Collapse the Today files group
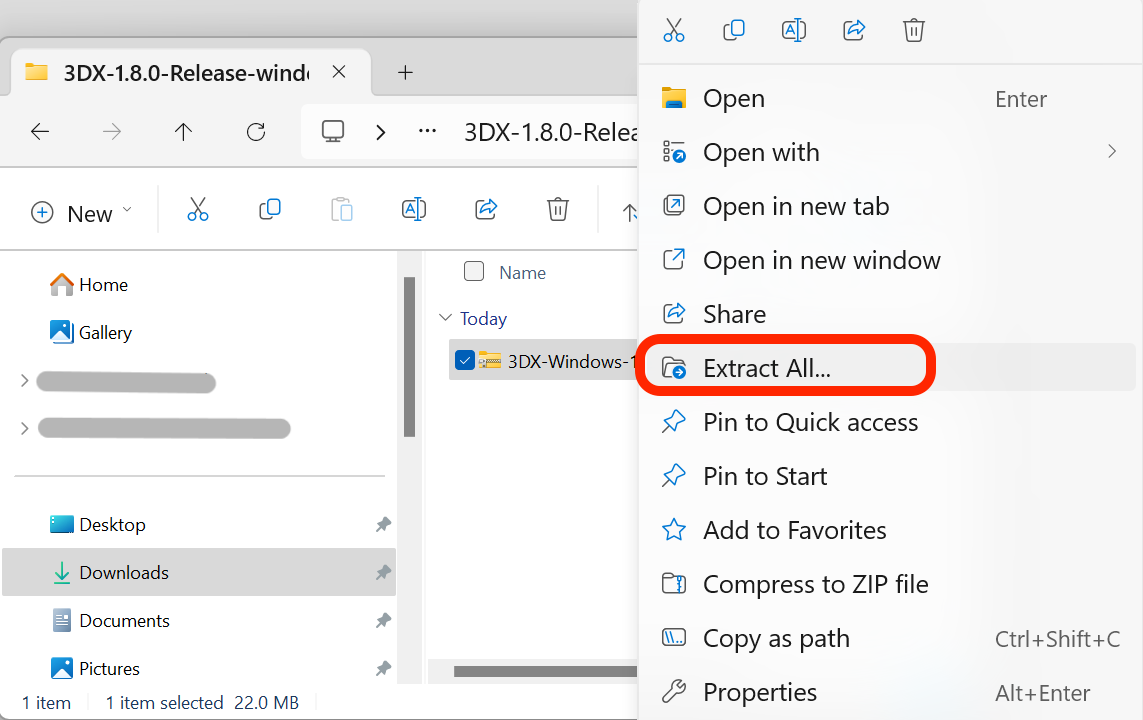 [x=446, y=318]
